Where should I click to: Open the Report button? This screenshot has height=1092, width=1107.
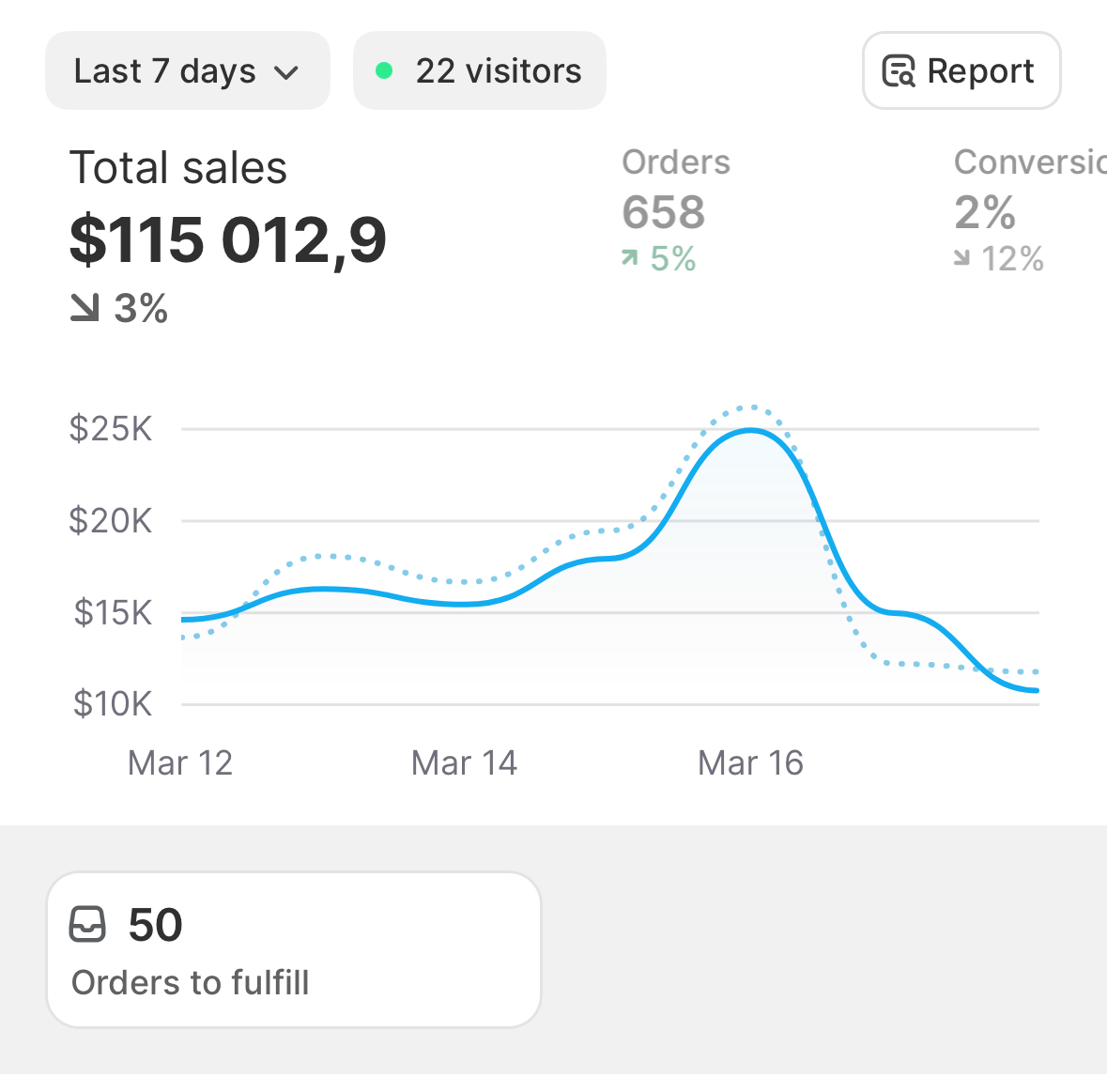point(961,71)
